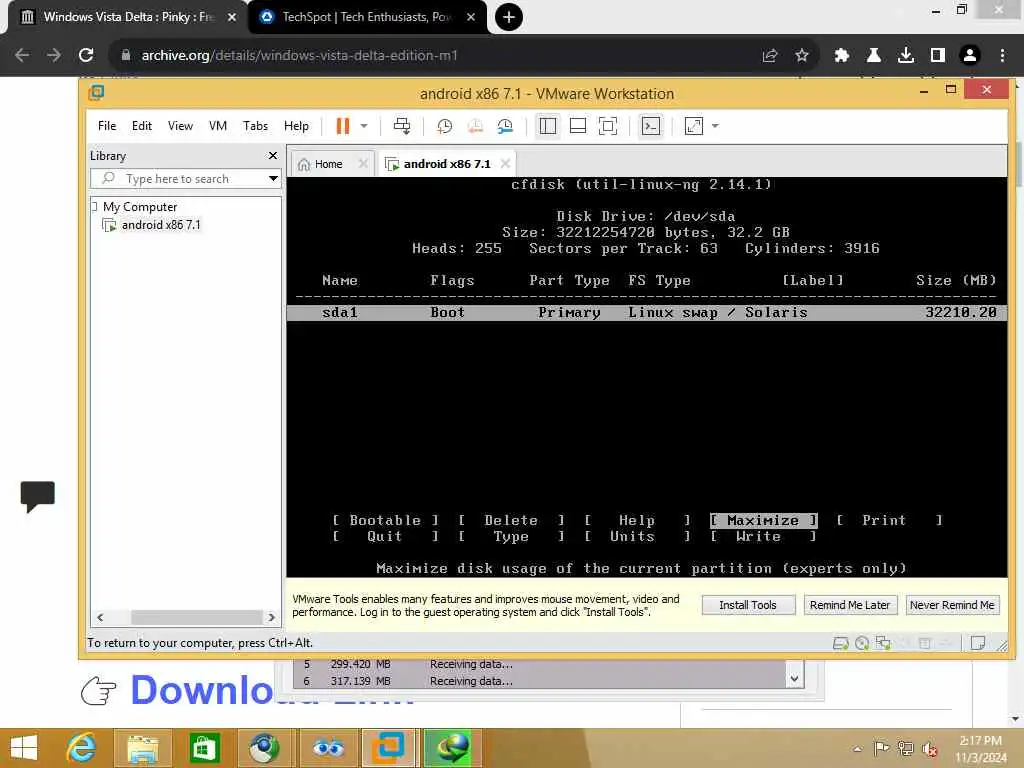This screenshot has height=768, width=1024.
Task: Revert to previous snapshot icon
Action: [475, 126]
